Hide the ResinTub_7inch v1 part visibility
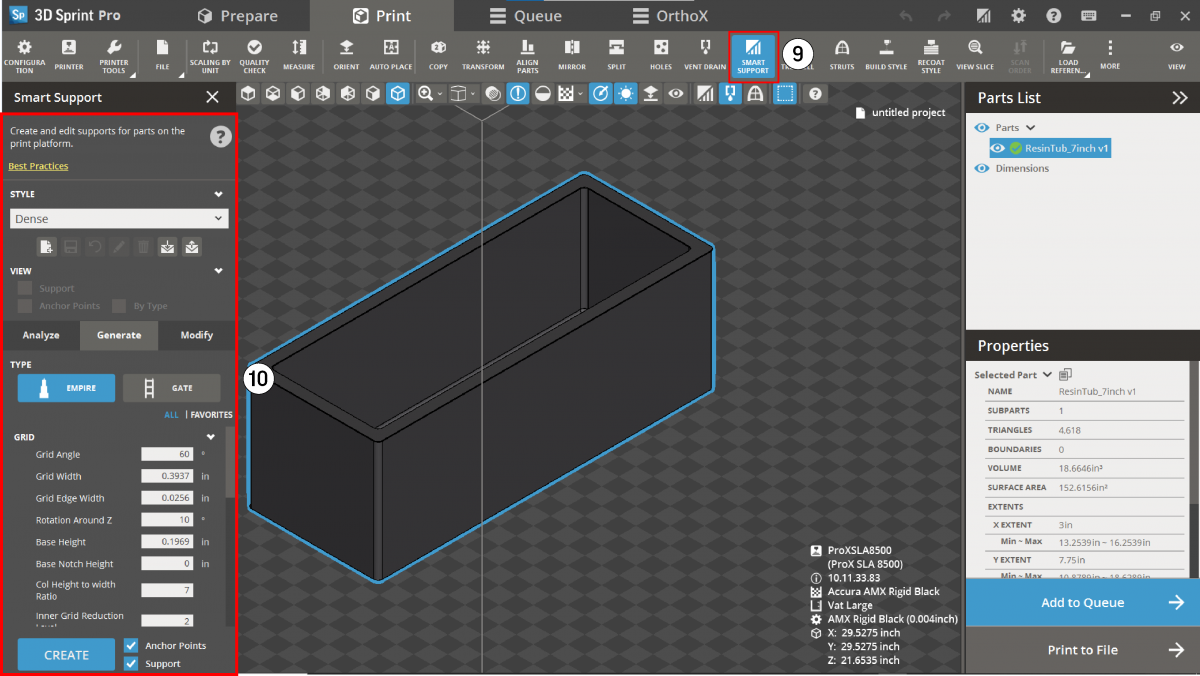The height and width of the screenshot is (676, 1200). [x=998, y=148]
